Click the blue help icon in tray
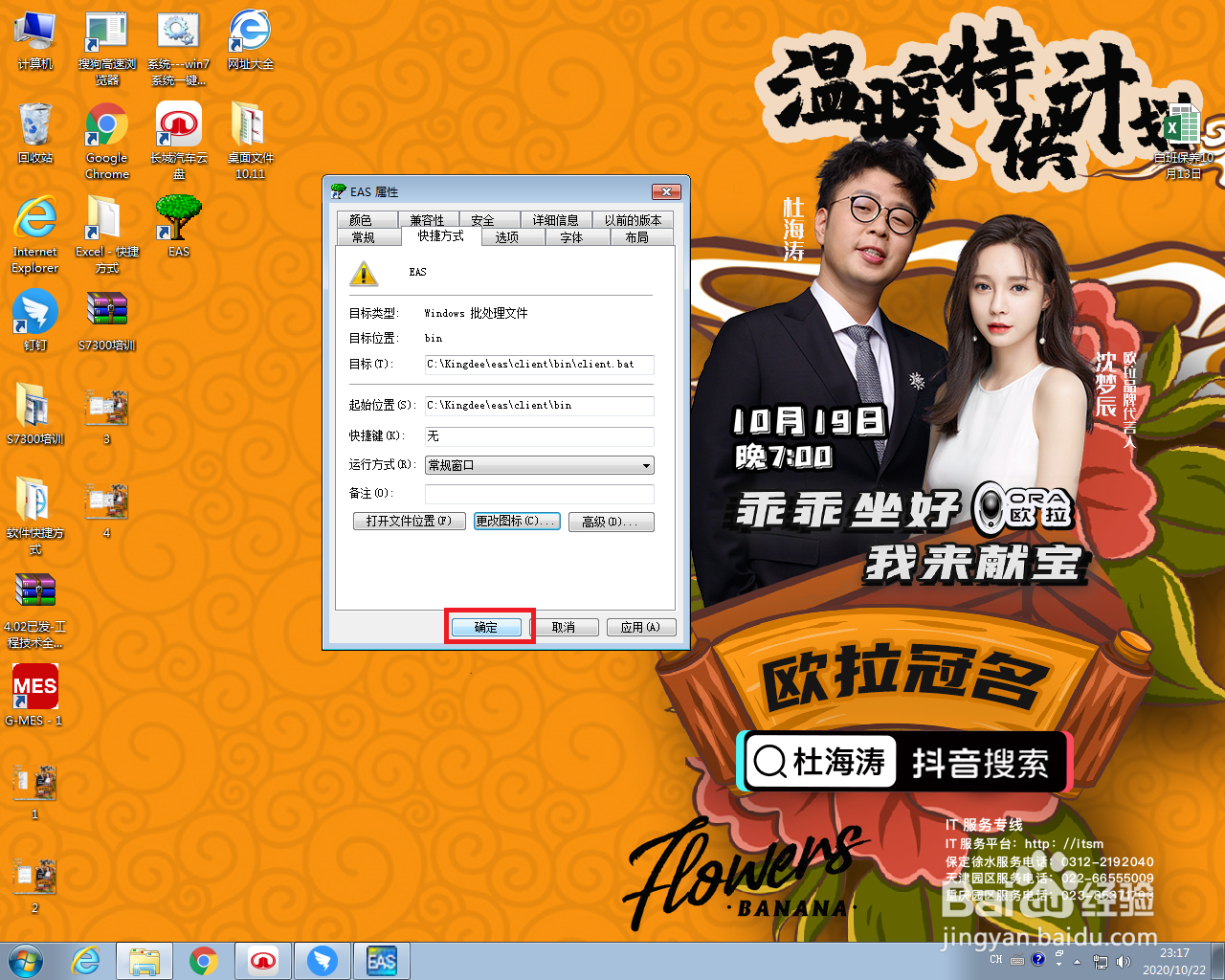Viewport: 1225px width, 980px height. 1038,959
